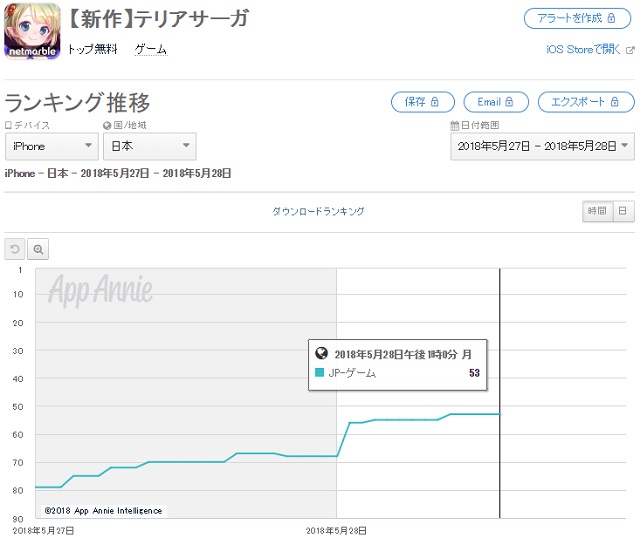Viewport: 640px width, 538px height.
Task: Select the ゲーム category link
Action: (151, 49)
